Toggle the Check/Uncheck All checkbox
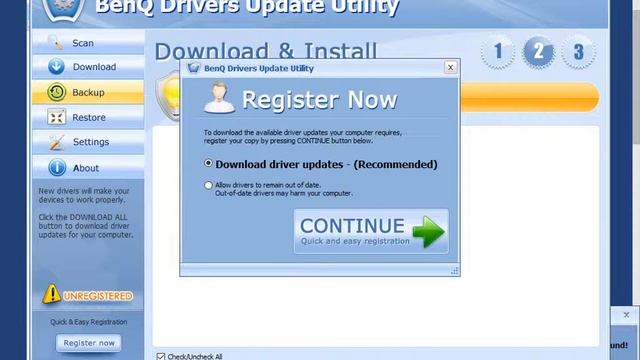Screen dimensions: 640x360 pyautogui.click(x=161, y=357)
